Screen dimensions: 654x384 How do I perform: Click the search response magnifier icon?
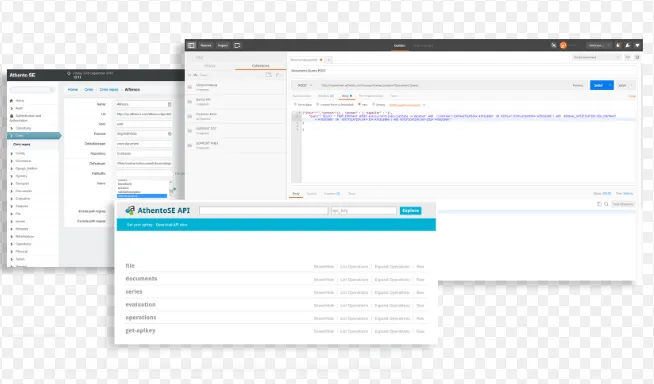[606, 204]
